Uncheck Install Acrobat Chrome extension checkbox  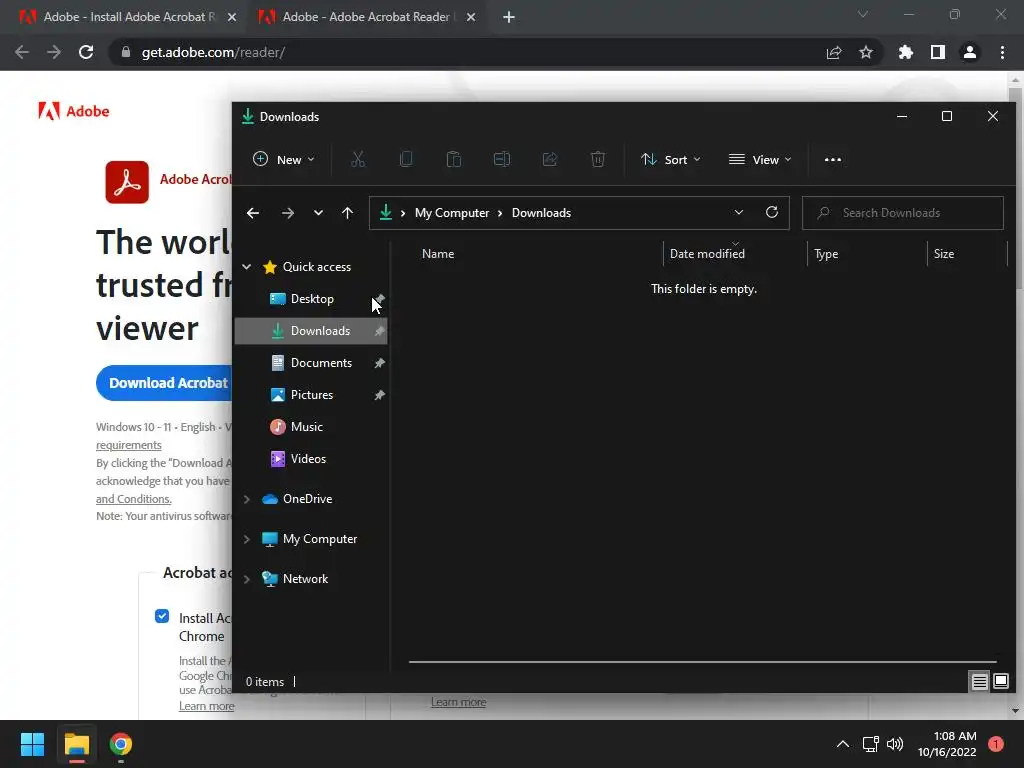point(162,616)
